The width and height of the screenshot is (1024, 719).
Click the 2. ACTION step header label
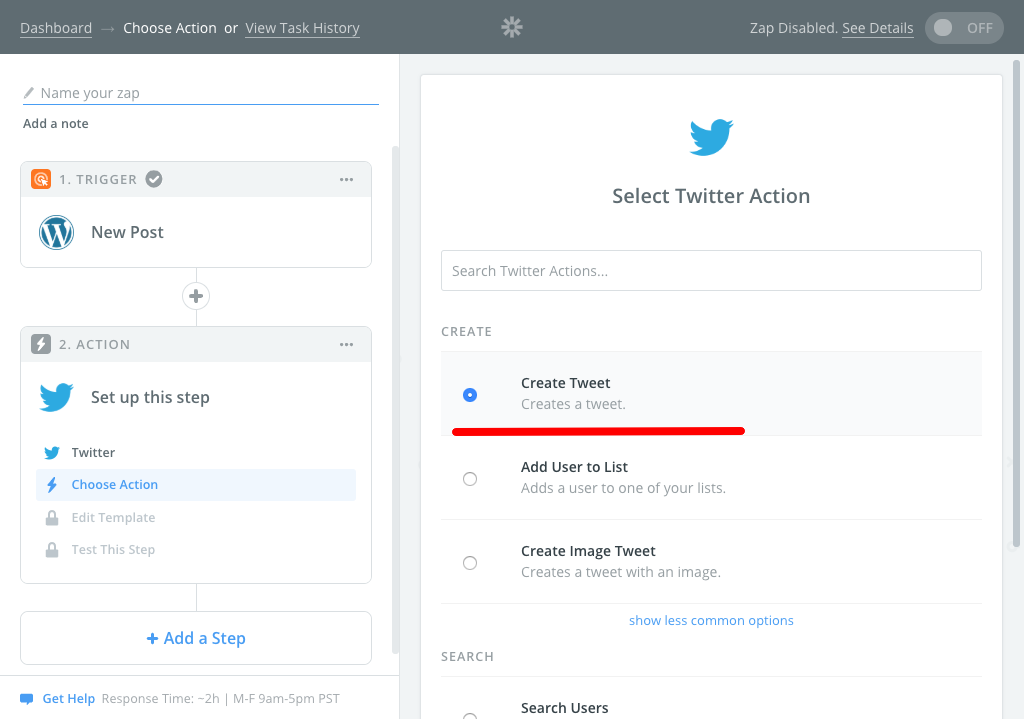[x=95, y=345]
